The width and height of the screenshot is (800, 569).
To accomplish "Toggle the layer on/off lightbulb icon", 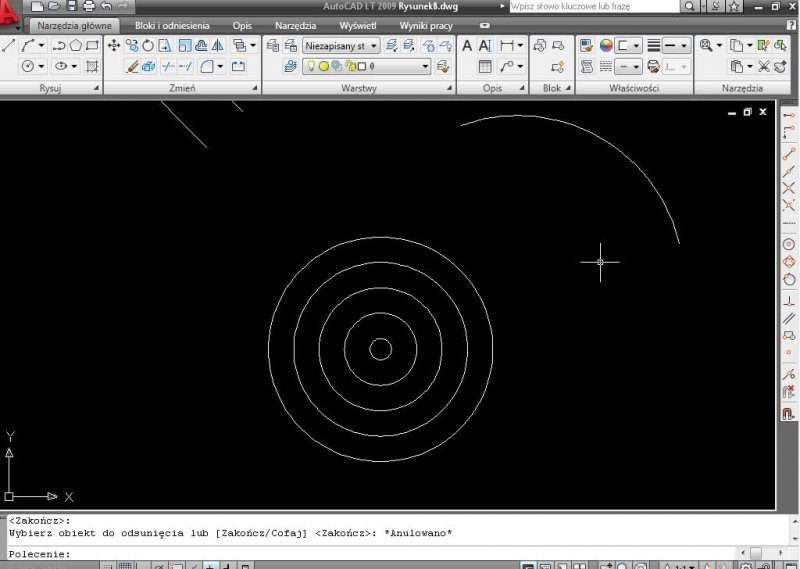I will [311, 67].
